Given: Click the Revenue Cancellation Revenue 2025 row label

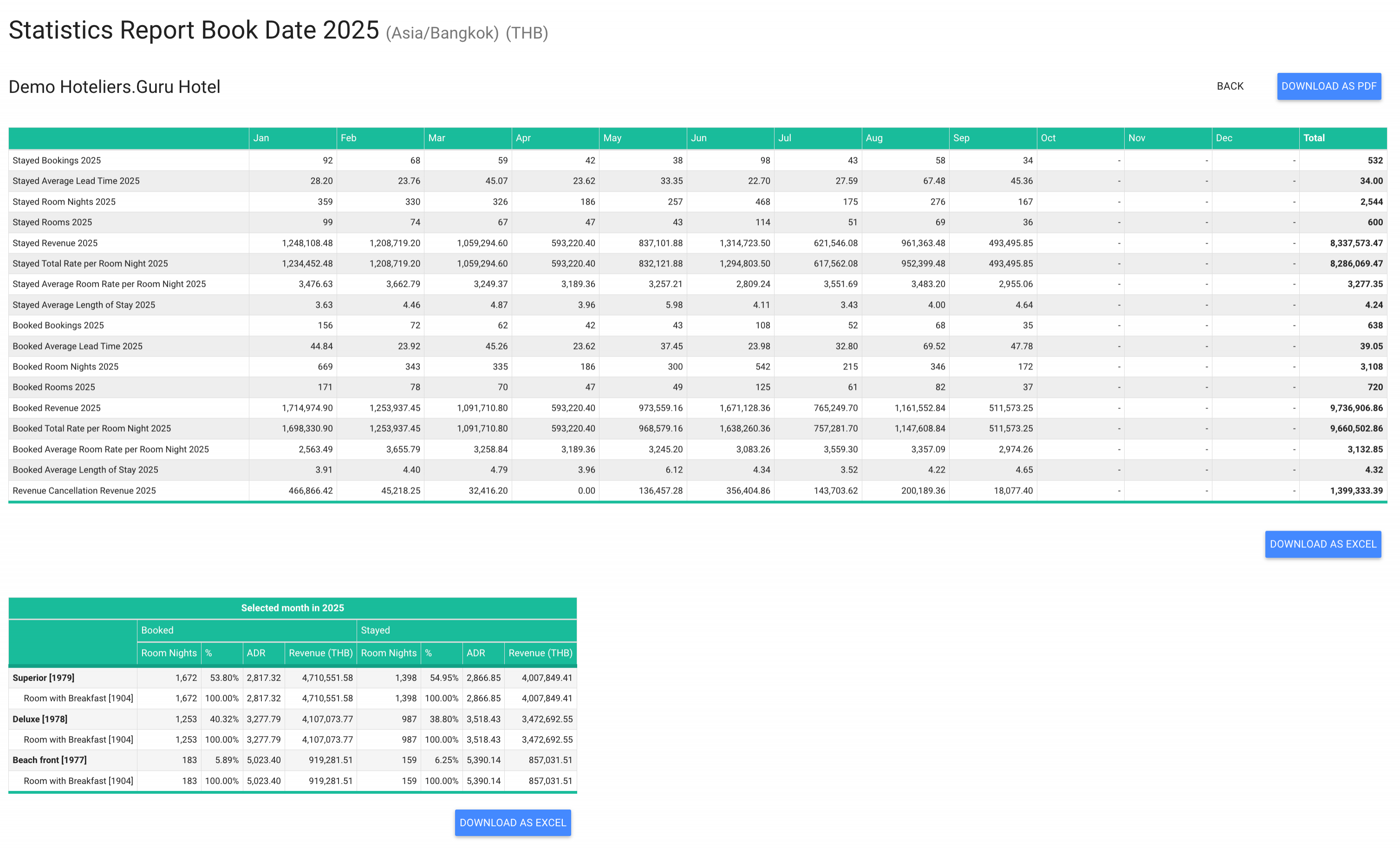Looking at the screenshot, I should (84, 491).
